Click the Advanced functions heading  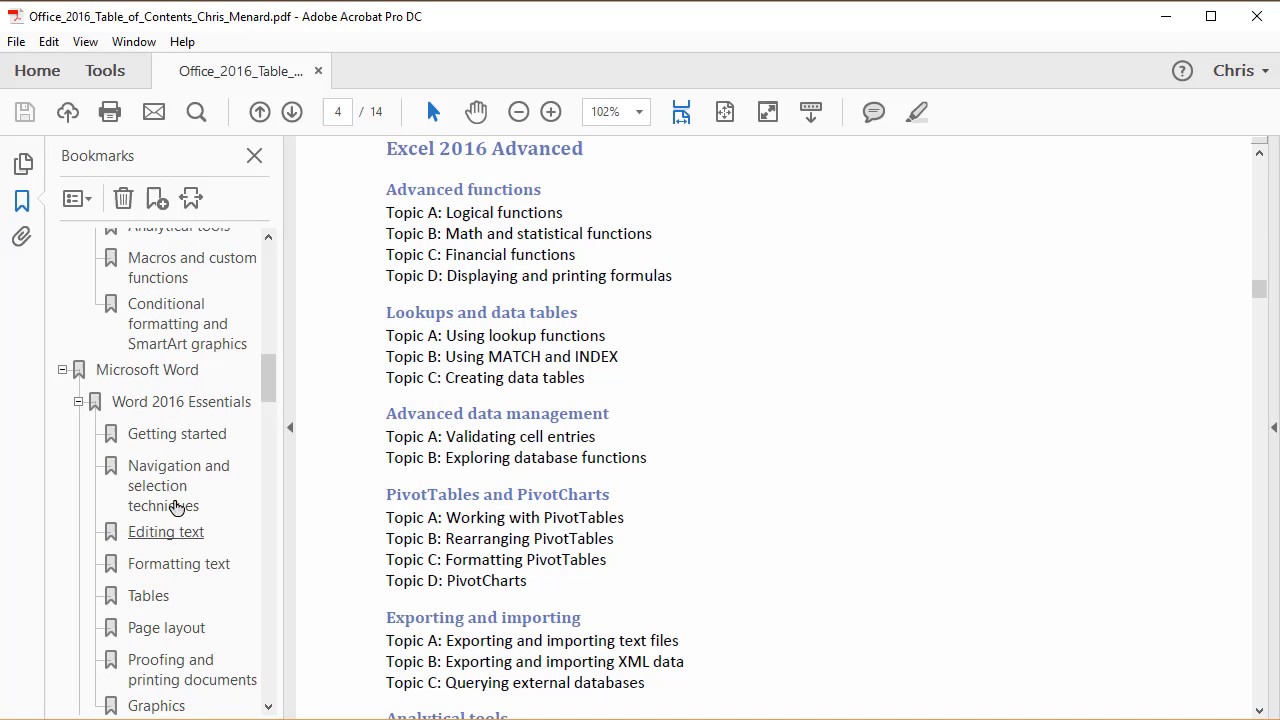tap(463, 189)
